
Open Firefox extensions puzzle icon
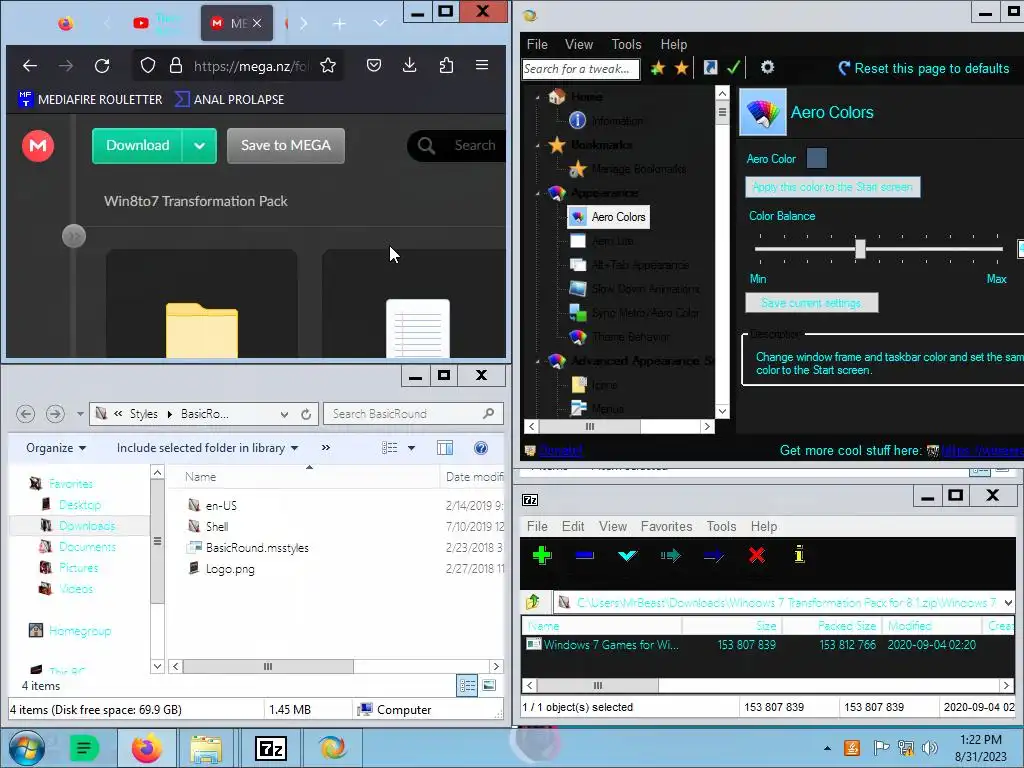click(x=446, y=65)
